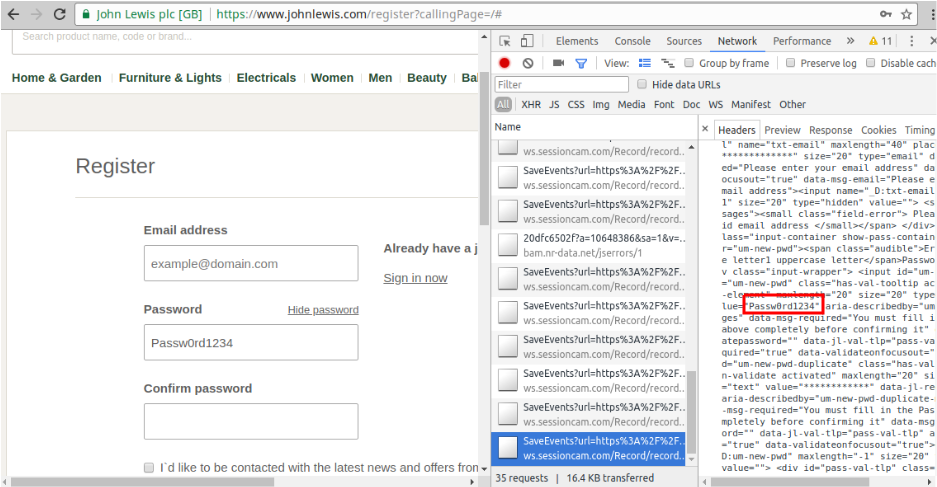Open the Home & Garden menu
The image size is (937, 487).
[x=57, y=78]
